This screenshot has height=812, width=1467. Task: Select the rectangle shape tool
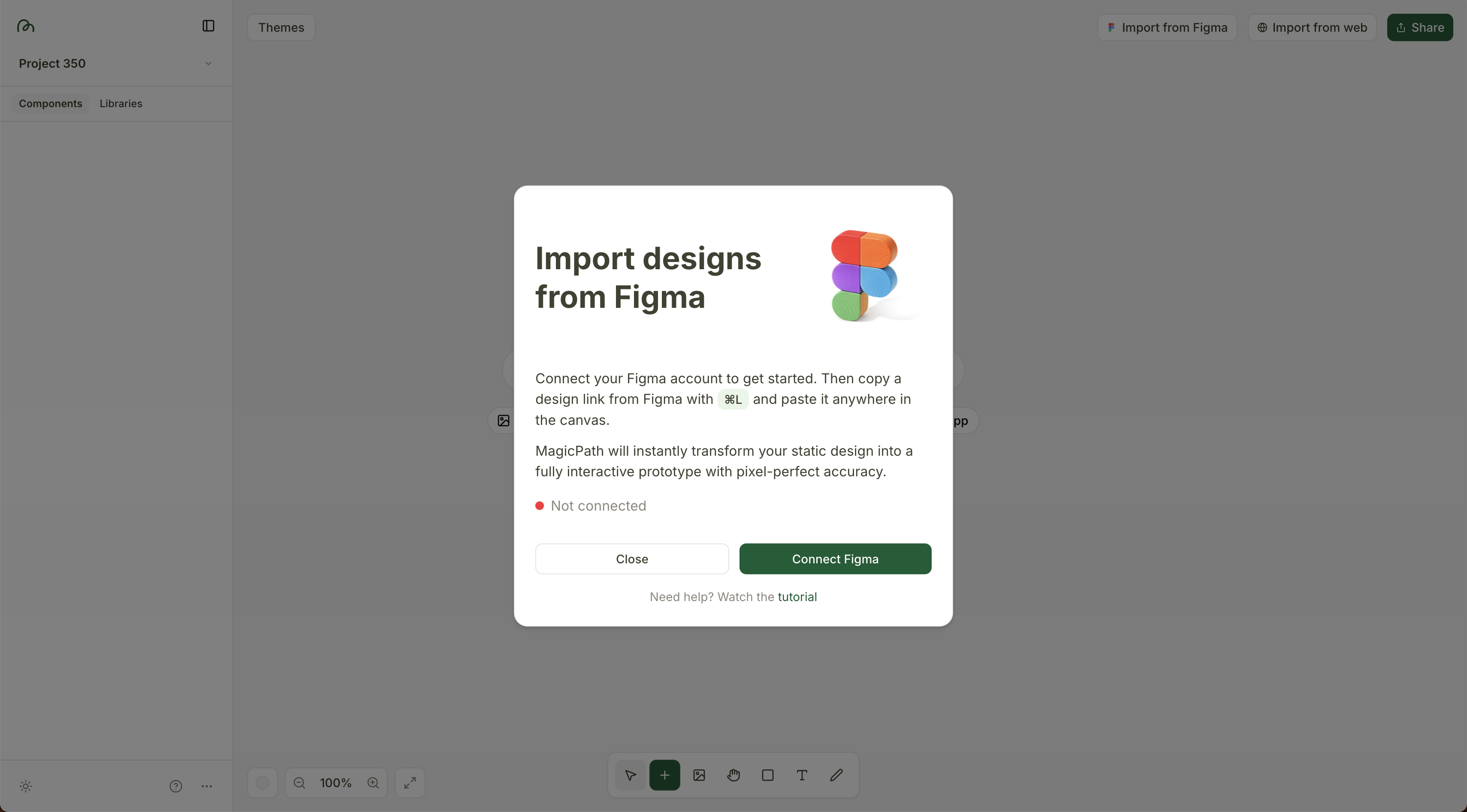tap(767, 775)
